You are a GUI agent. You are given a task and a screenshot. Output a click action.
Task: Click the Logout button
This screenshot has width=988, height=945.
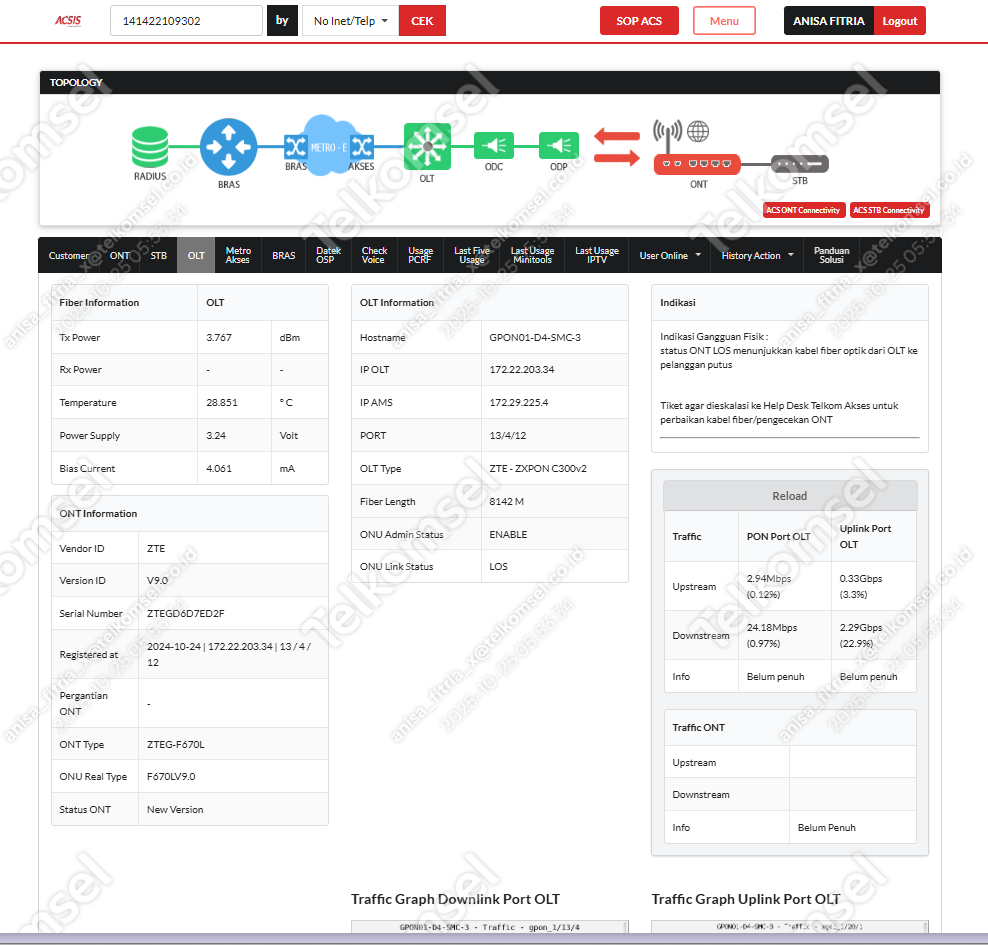coord(900,21)
